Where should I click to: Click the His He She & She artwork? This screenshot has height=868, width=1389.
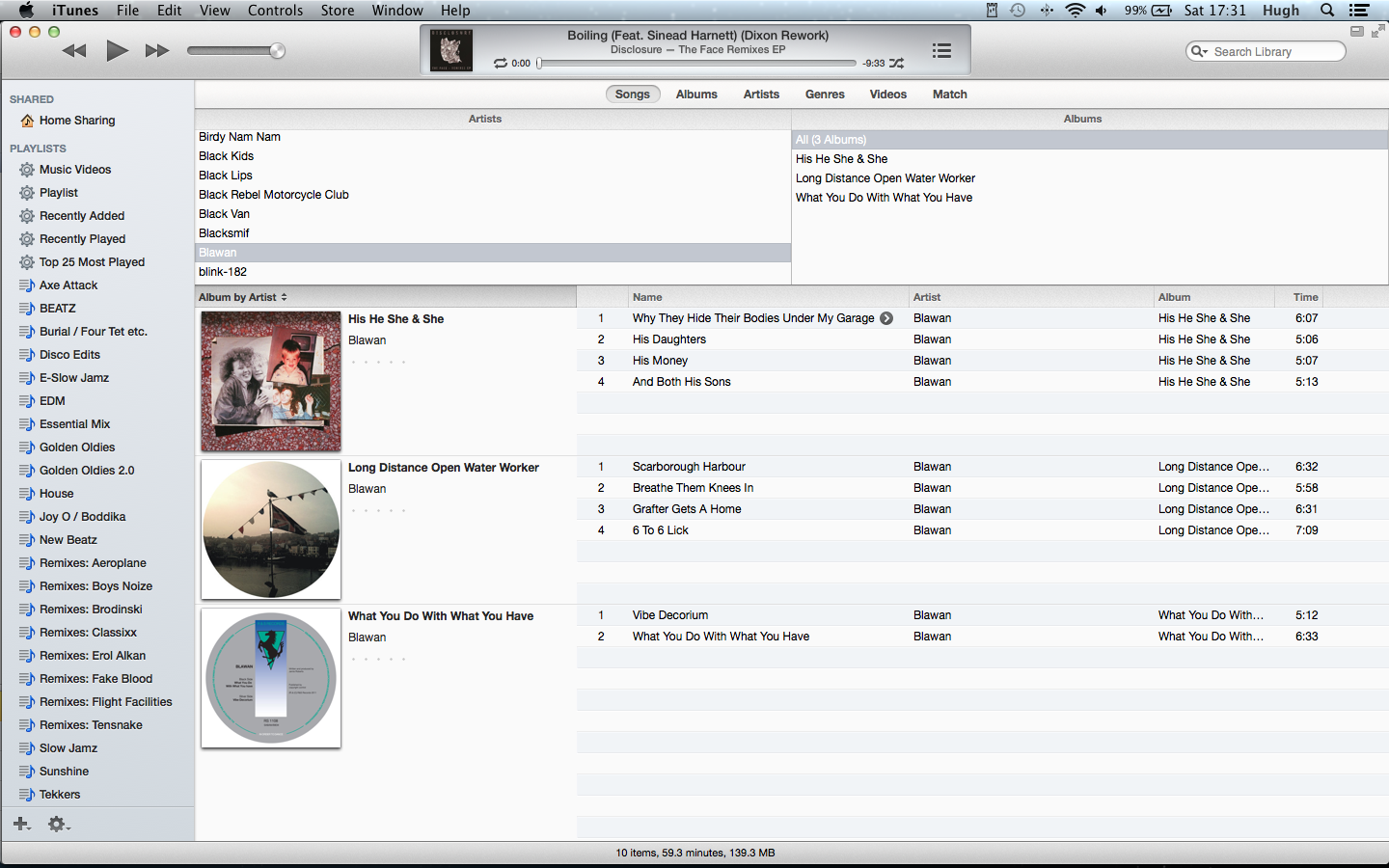tap(271, 381)
